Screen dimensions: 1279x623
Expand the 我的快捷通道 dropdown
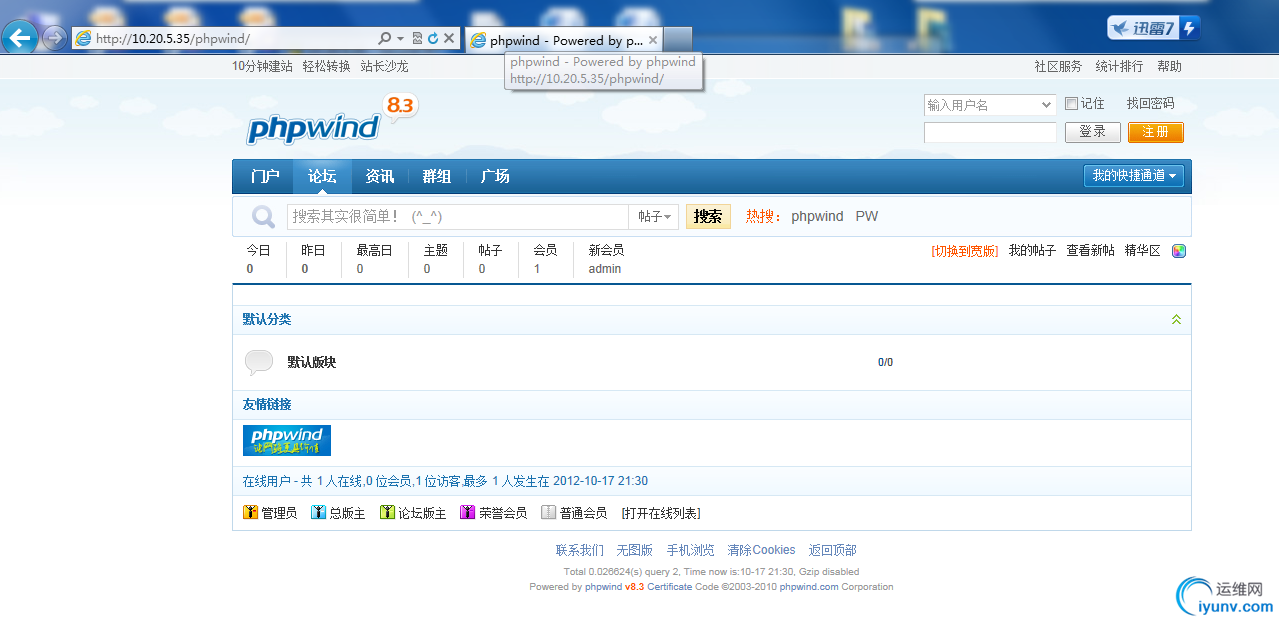point(1134,176)
